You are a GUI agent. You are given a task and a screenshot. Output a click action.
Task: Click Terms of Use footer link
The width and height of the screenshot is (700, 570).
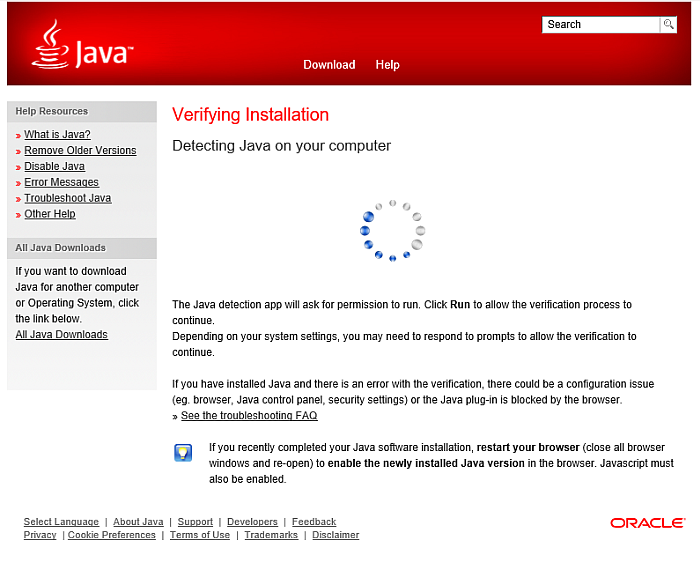200,535
